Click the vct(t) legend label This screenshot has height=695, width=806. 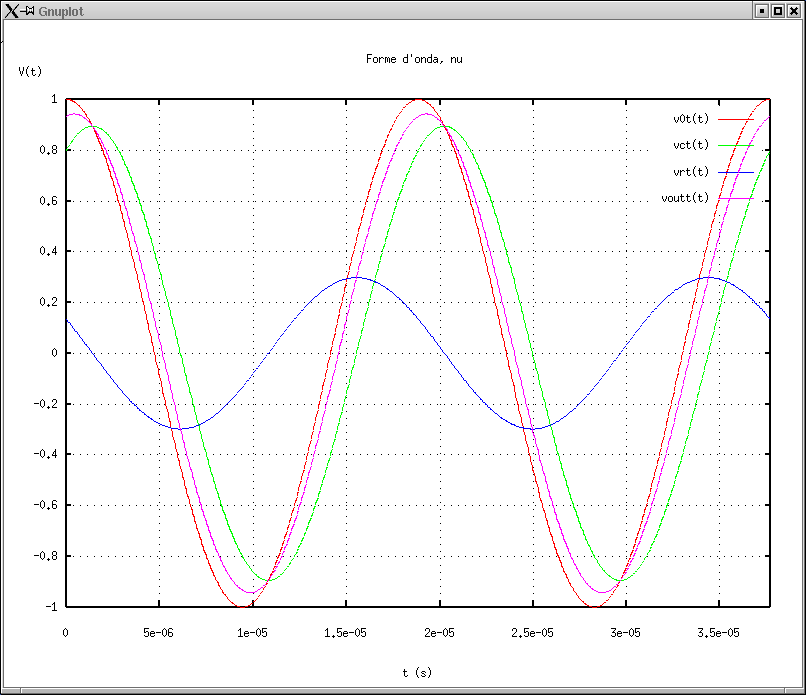[x=691, y=145]
